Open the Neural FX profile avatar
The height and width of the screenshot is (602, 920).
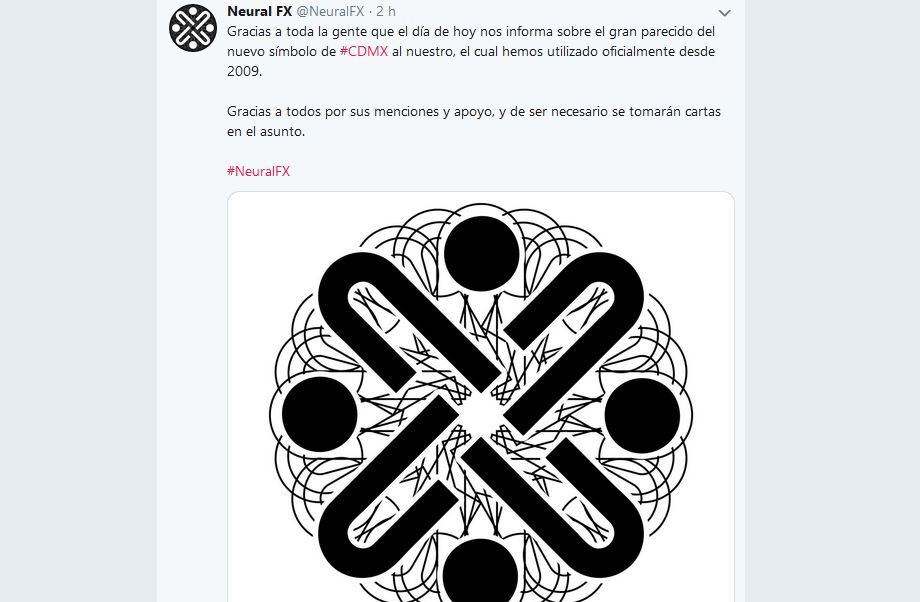[193, 28]
